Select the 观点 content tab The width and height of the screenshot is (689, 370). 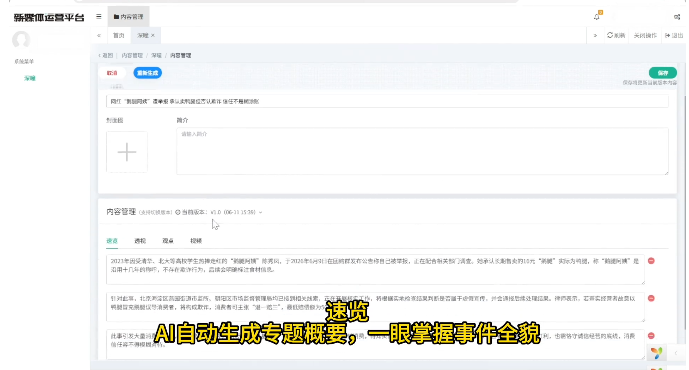coord(168,241)
